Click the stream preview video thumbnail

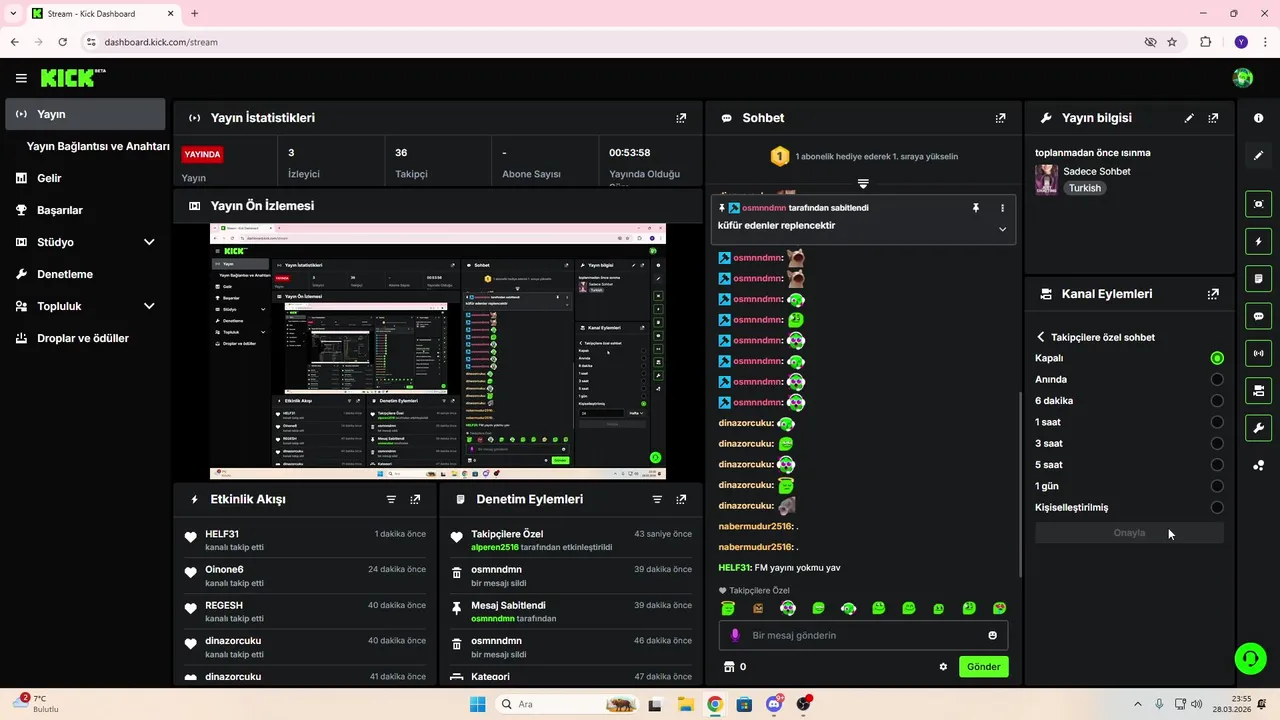tap(438, 351)
